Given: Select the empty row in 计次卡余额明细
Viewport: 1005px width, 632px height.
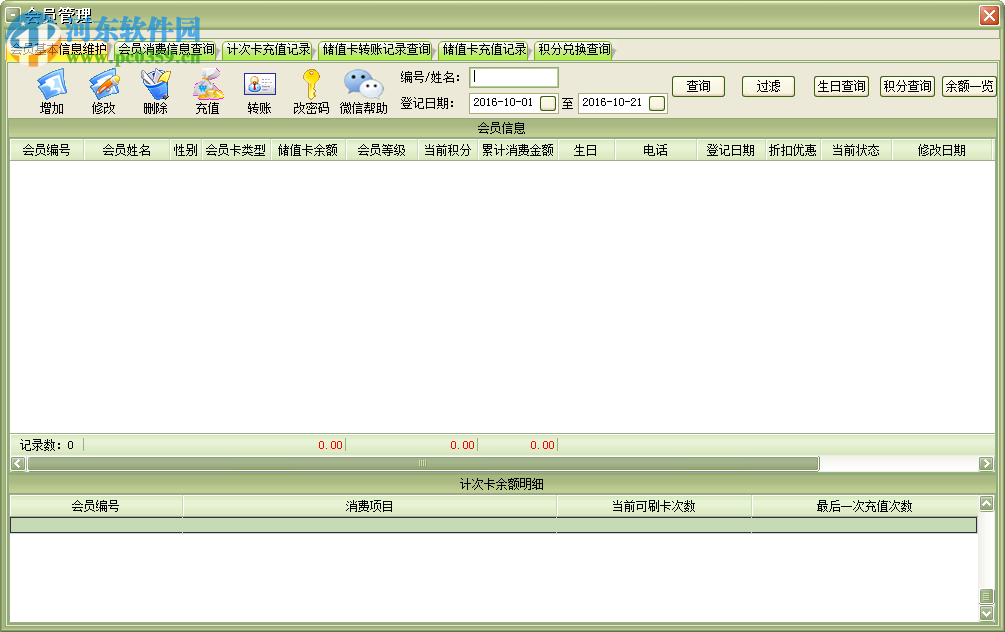Looking at the screenshot, I should point(494,526).
